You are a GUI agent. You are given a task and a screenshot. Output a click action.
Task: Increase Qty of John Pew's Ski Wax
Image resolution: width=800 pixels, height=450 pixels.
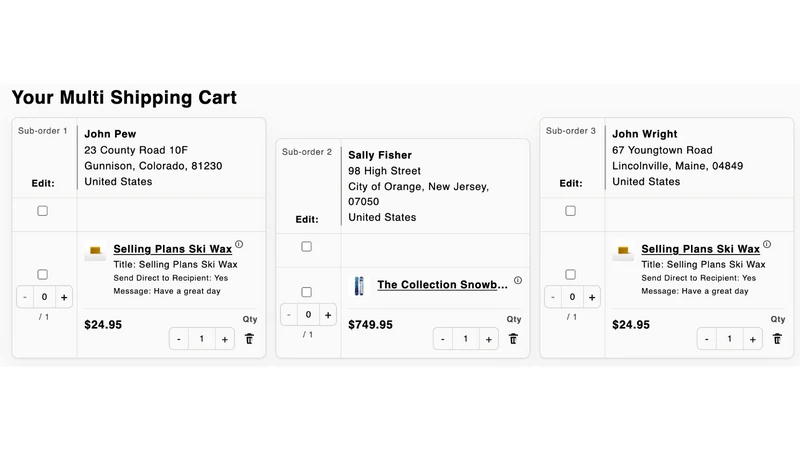coord(224,339)
